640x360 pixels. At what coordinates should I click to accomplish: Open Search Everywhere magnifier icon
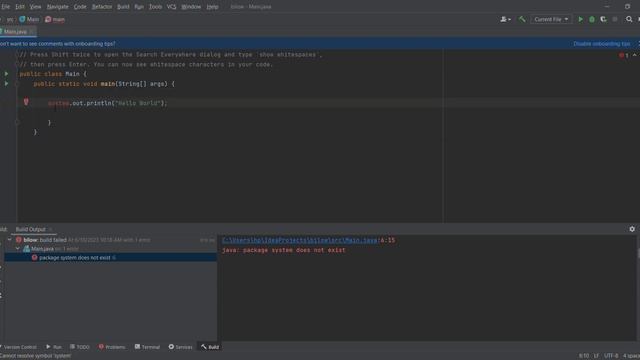[629, 19]
